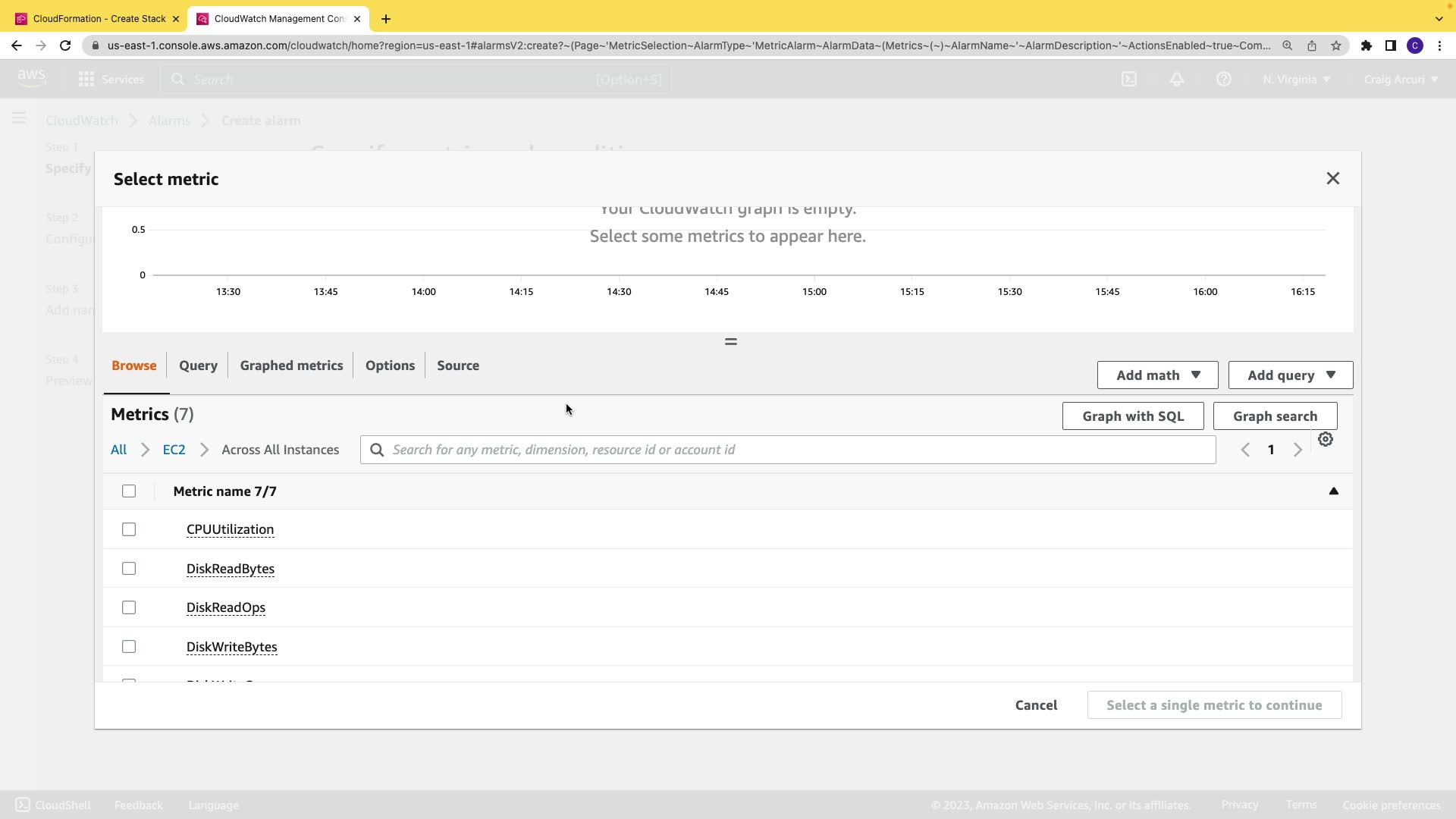Expand the Add math dropdown
Viewport: 1456px width, 819px height.
pyautogui.click(x=1157, y=375)
